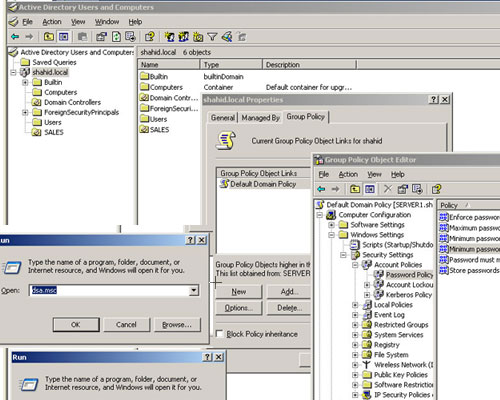This screenshot has width=500, height=400.
Task: Click Help icon in Group Policy Editor toolbar
Action: point(437,189)
